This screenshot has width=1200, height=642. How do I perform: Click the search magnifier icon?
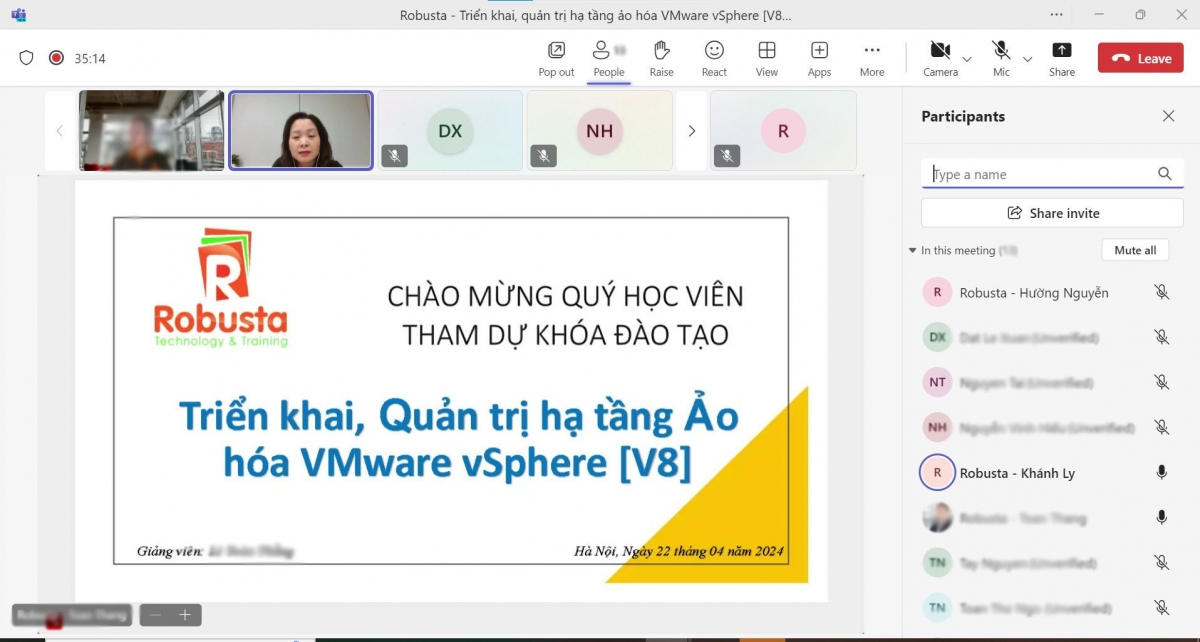[x=1165, y=174]
